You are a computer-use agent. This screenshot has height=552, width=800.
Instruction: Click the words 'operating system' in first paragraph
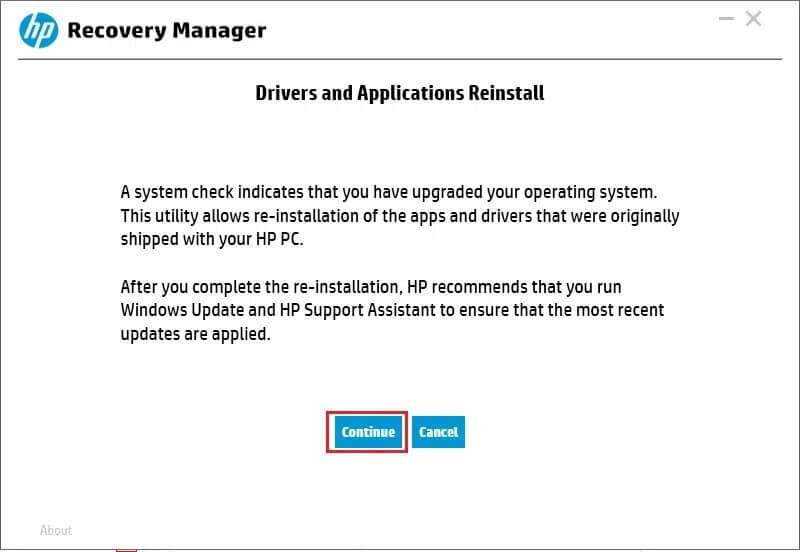point(588,192)
